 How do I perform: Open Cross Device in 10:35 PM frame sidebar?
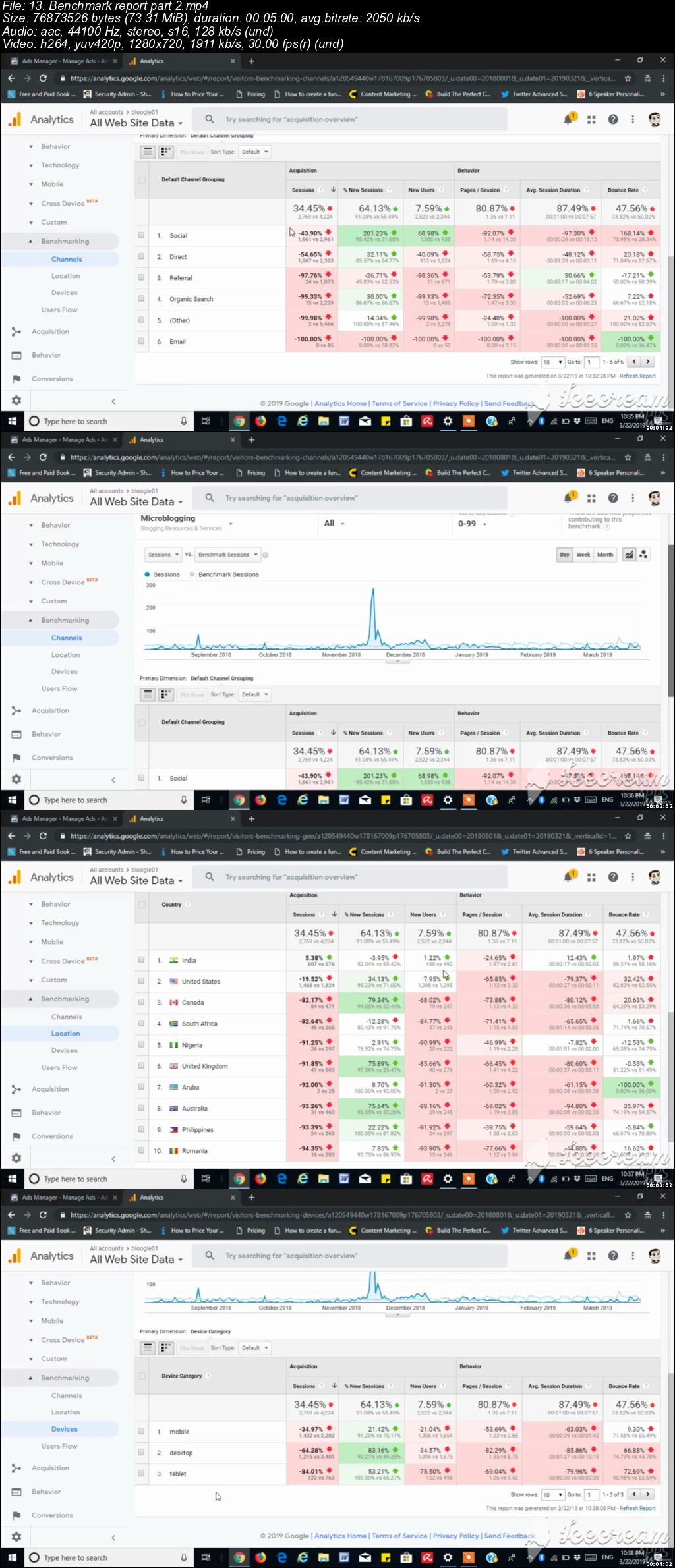pos(63,203)
